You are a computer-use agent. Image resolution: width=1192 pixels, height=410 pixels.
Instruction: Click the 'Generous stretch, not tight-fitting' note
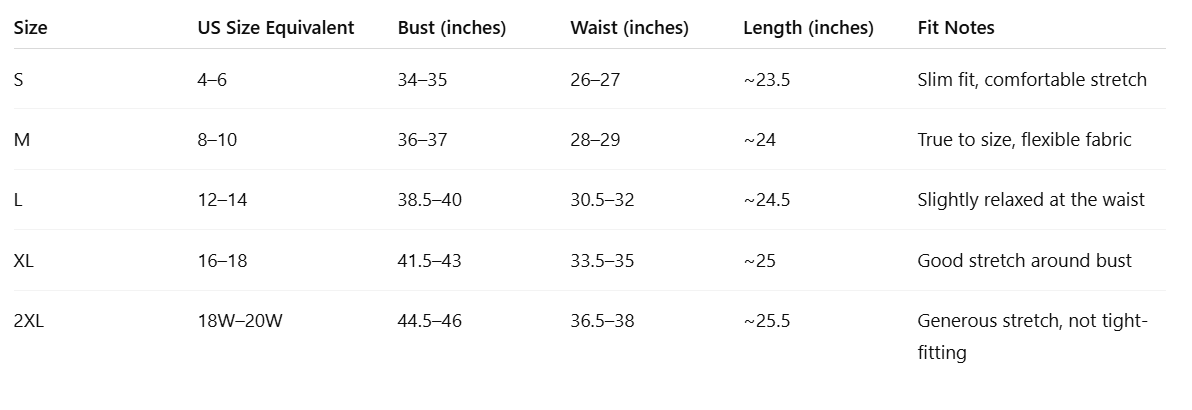pos(1031,336)
